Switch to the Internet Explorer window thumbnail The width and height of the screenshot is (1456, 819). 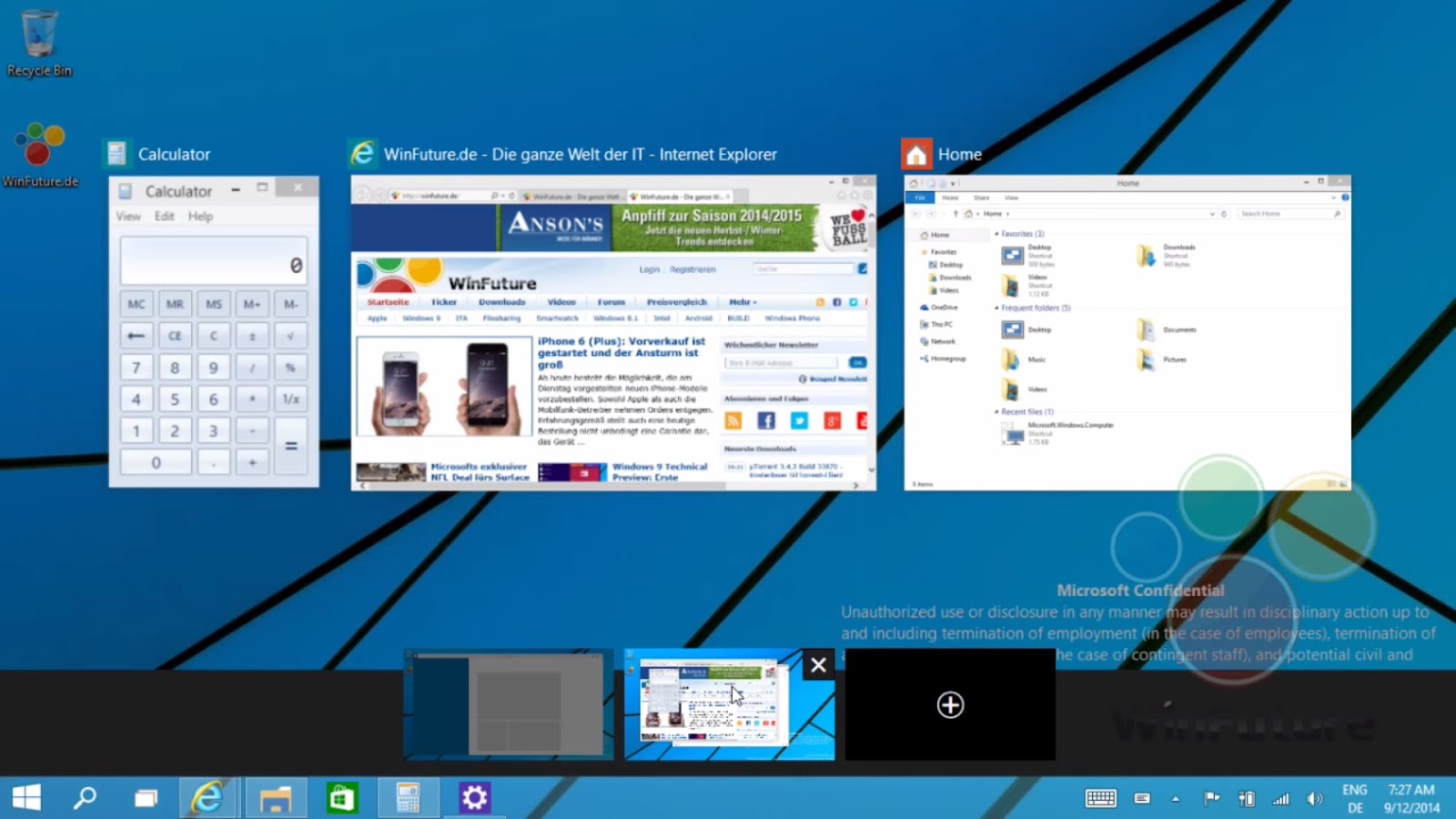click(613, 333)
